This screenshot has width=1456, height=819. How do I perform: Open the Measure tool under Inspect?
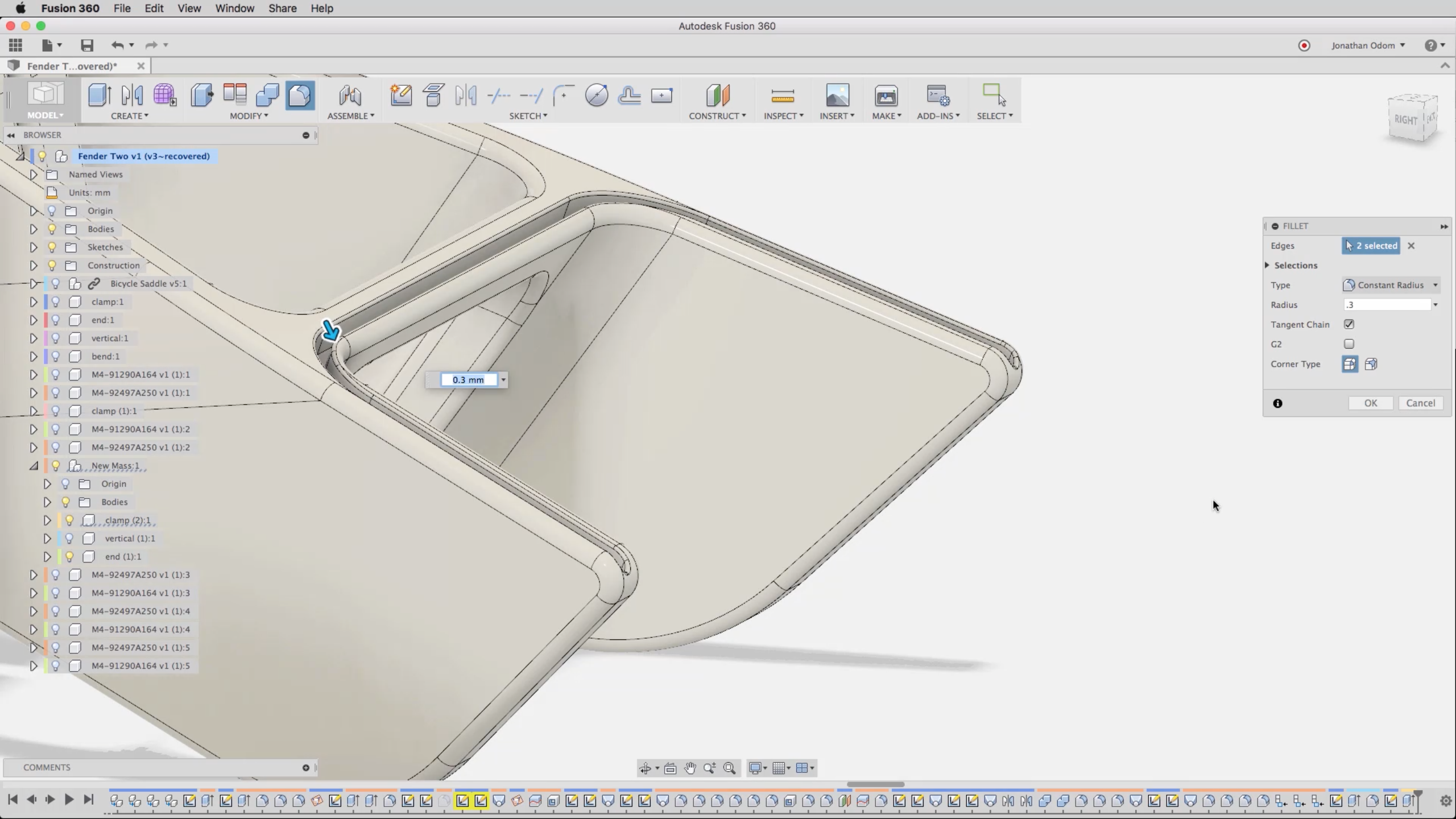coord(783,96)
